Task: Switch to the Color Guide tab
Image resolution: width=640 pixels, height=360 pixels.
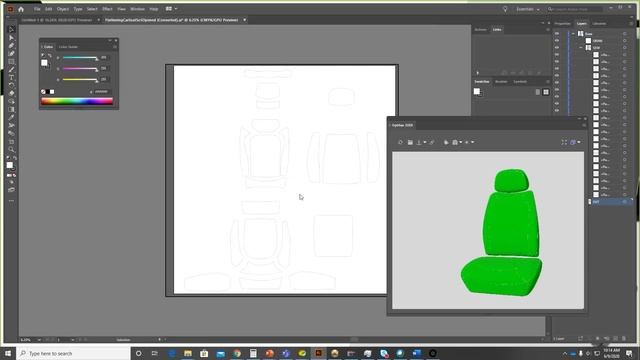Action: 68,47
